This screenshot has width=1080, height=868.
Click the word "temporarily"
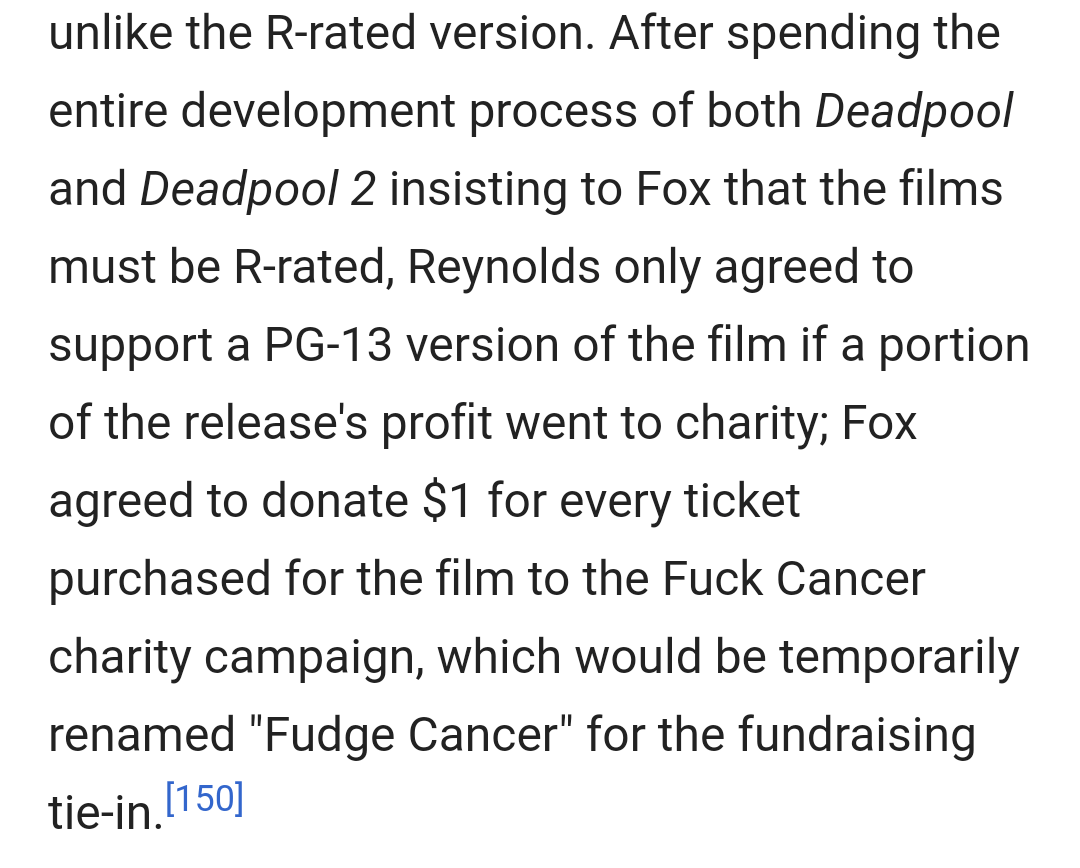899,658
